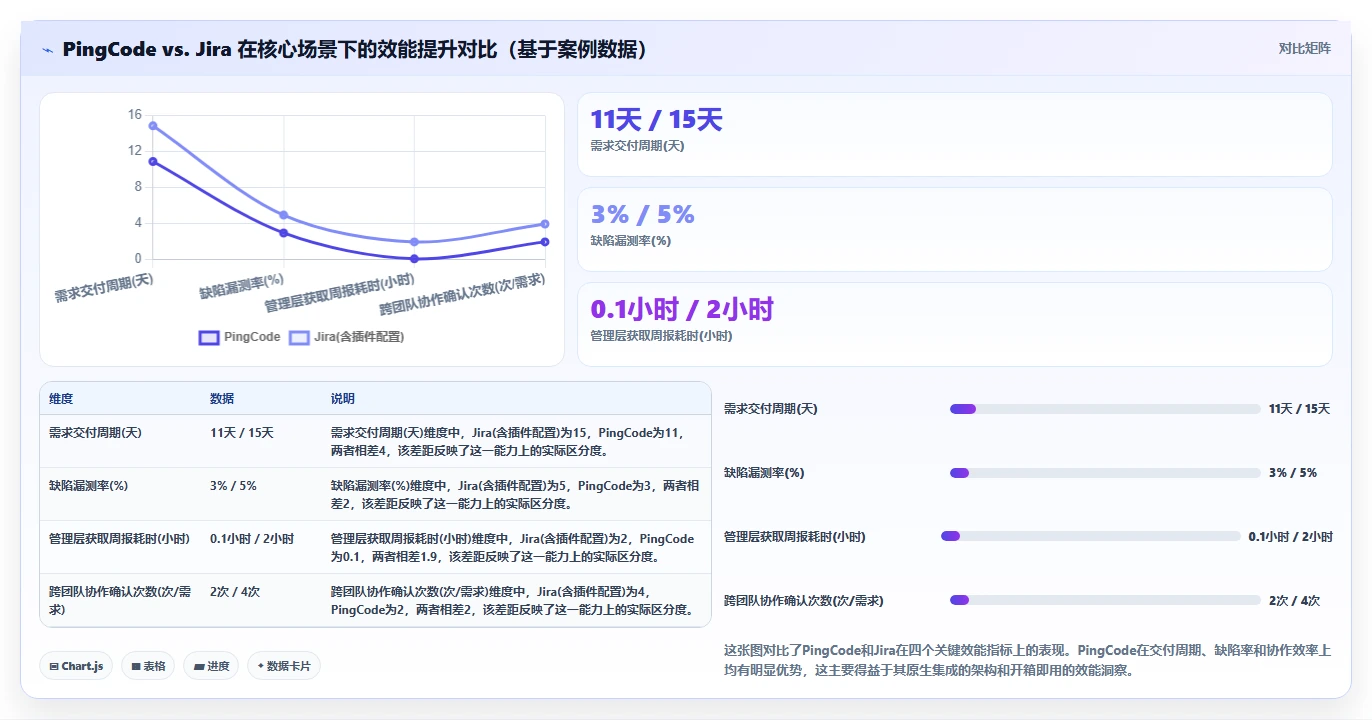Image resolution: width=1372 pixels, height=720 pixels.
Task: Click the 12 tick label on the chart y-axis
Action: click(x=135, y=151)
